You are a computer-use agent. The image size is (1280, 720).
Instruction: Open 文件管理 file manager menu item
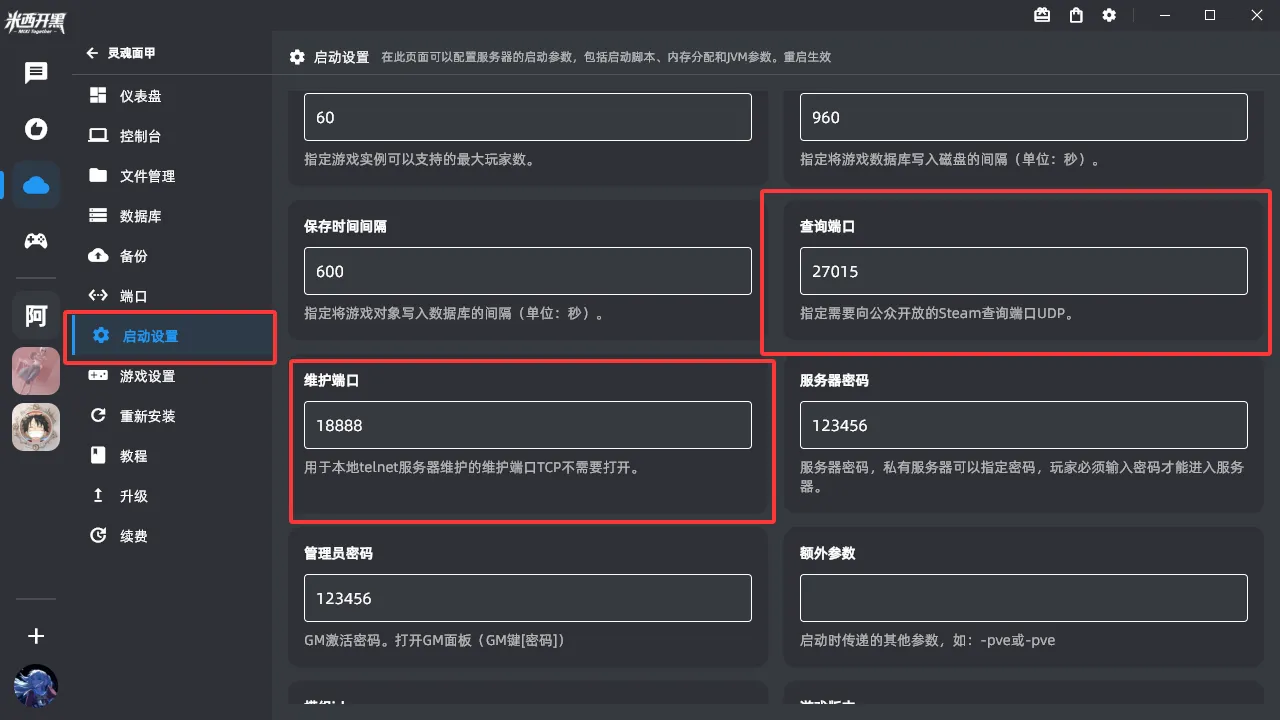pos(172,176)
